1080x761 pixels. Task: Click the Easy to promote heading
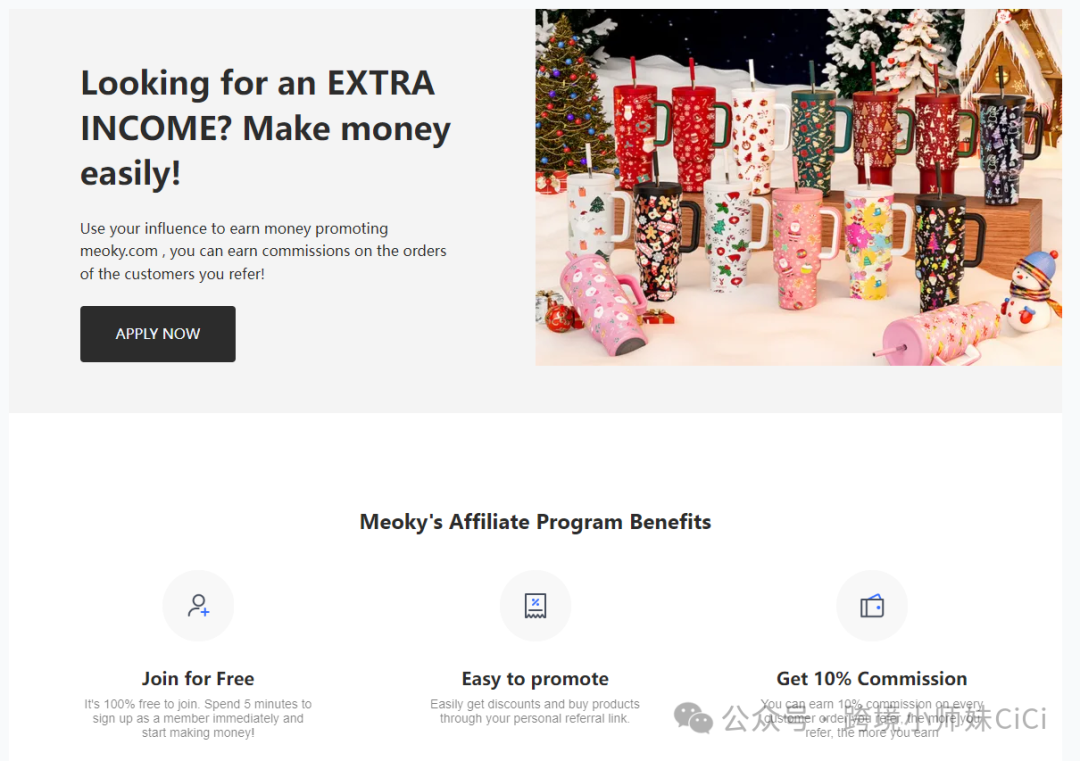point(535,678)
